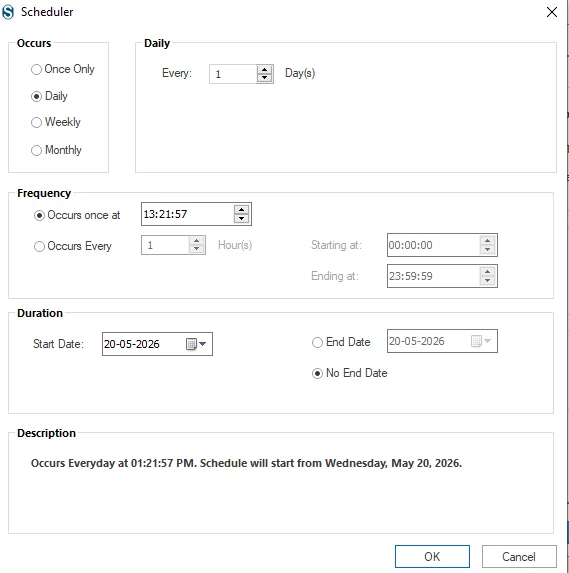
Task: Close the Scheduler window
Action: point(552,12)
